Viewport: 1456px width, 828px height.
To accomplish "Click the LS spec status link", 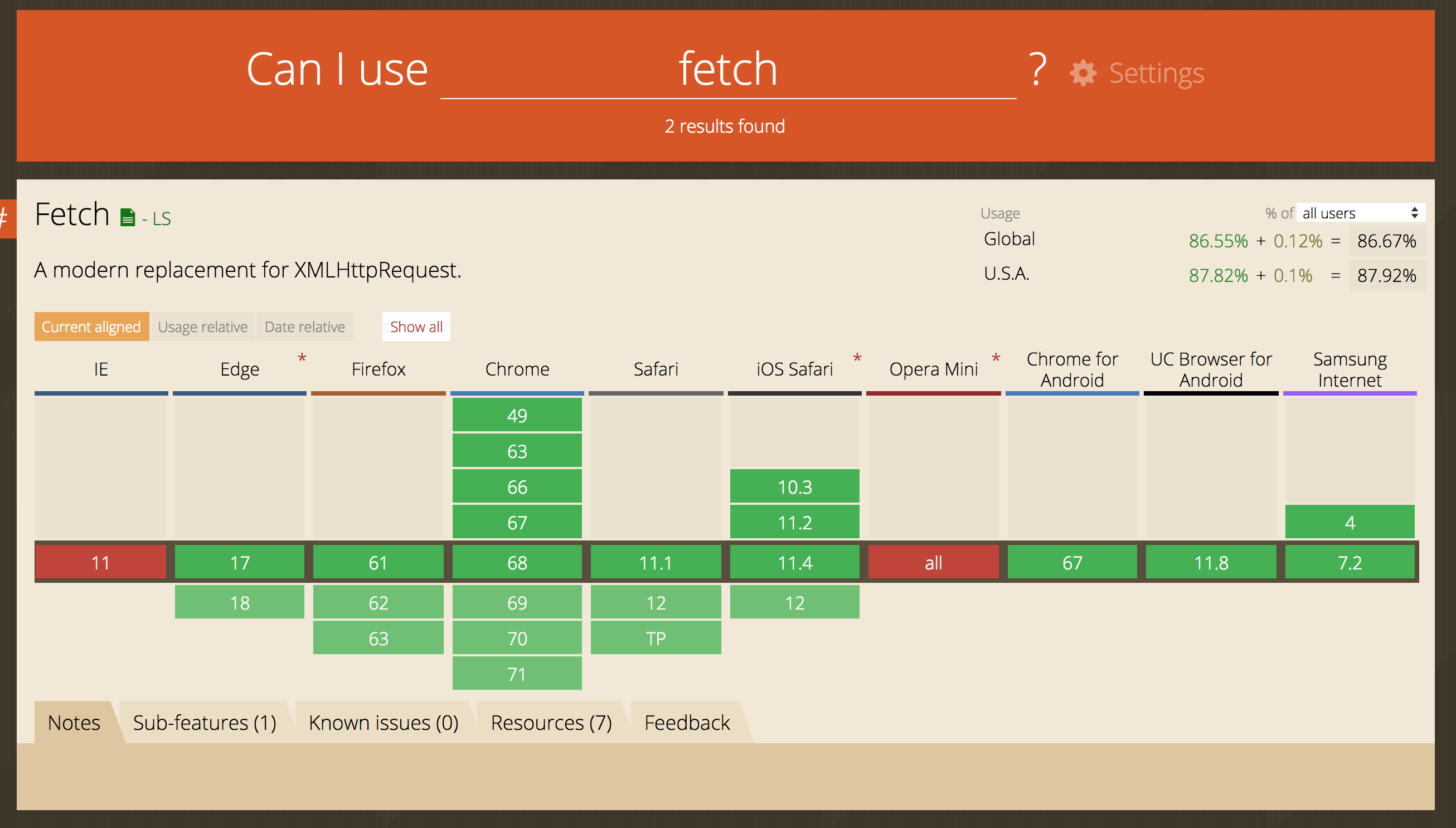I will tap(161, 219).
